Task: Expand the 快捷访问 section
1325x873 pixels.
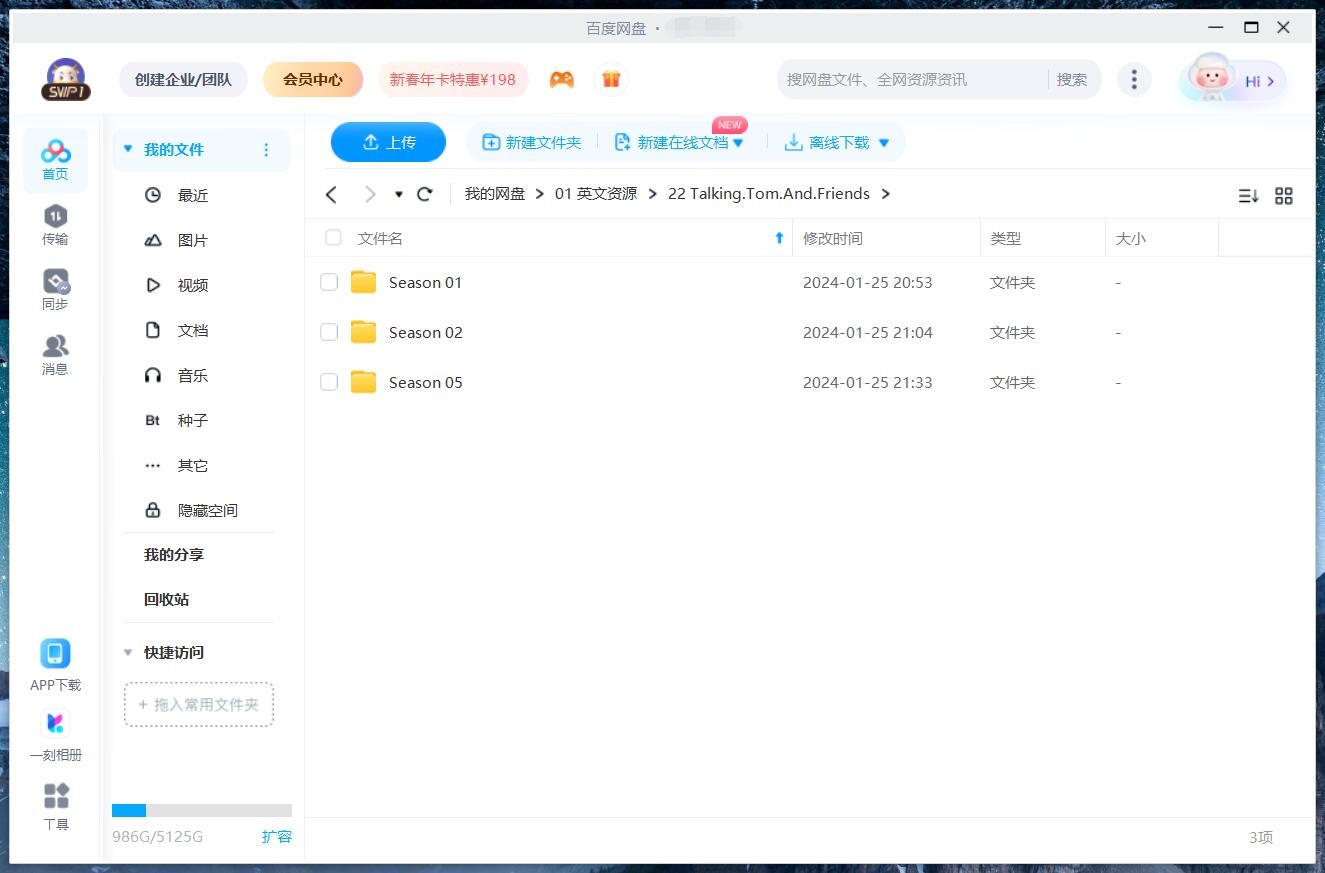Action: (x=128, y=653)
